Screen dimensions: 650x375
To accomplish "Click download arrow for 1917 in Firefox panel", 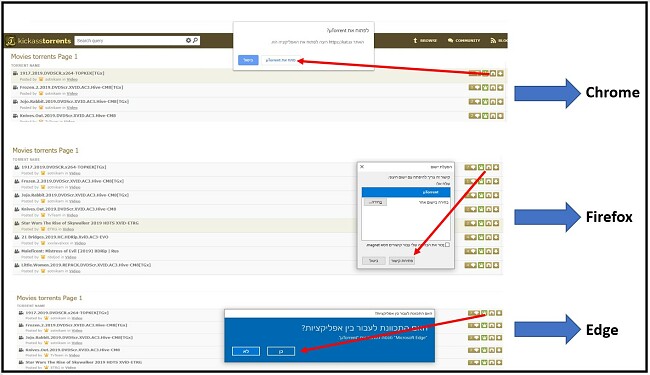I will click(x=496, y=167).
